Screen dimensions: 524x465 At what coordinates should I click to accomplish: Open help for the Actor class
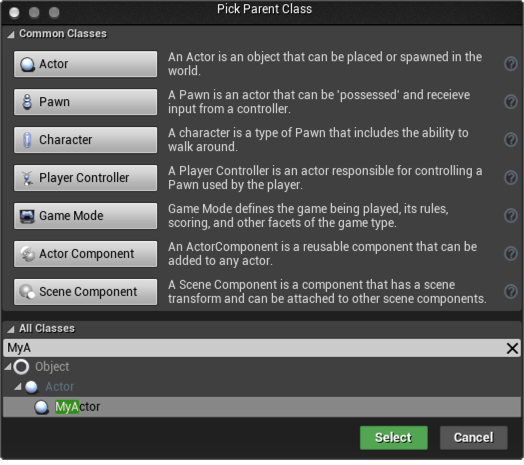tap(511, 64)
